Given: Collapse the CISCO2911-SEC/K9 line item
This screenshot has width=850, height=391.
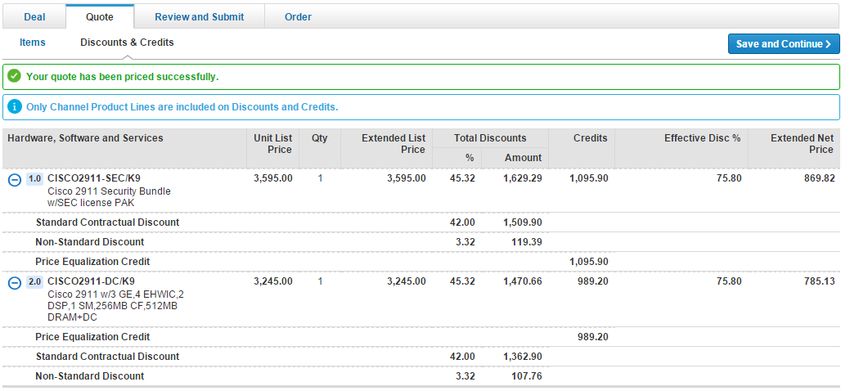Looking at the screenshot, I should pyautogui.click(x=15, y=180).
